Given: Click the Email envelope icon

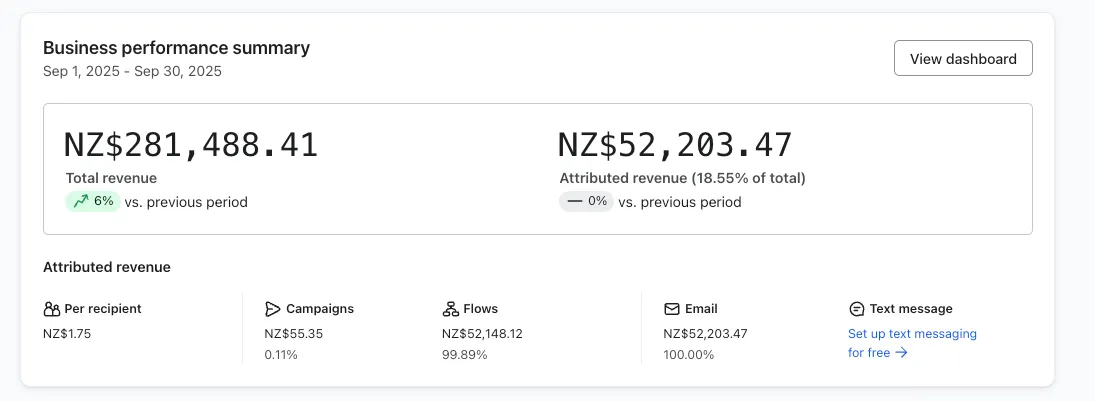Looking at the screenshot, I should click(672, 309).
